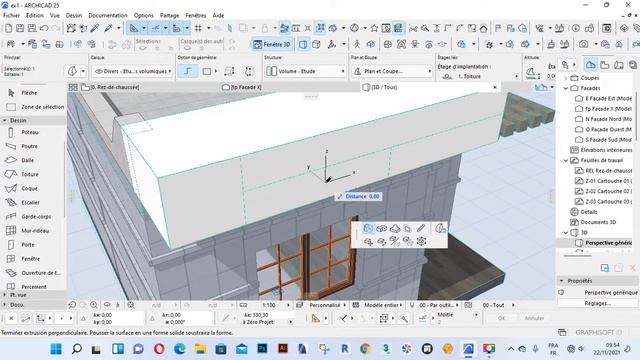Pick the Ouverture de toit tool
Viewport: 640px width, 360px height.
pos(33,273)
